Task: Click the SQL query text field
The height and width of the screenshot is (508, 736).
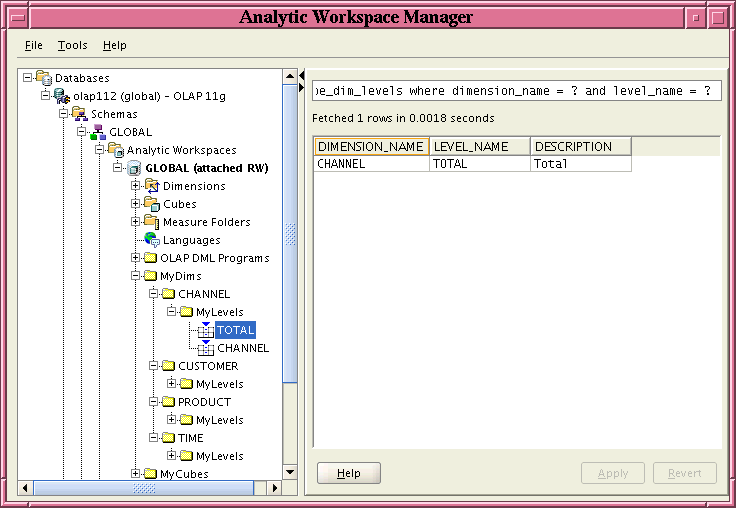Action: pos(516,91)
